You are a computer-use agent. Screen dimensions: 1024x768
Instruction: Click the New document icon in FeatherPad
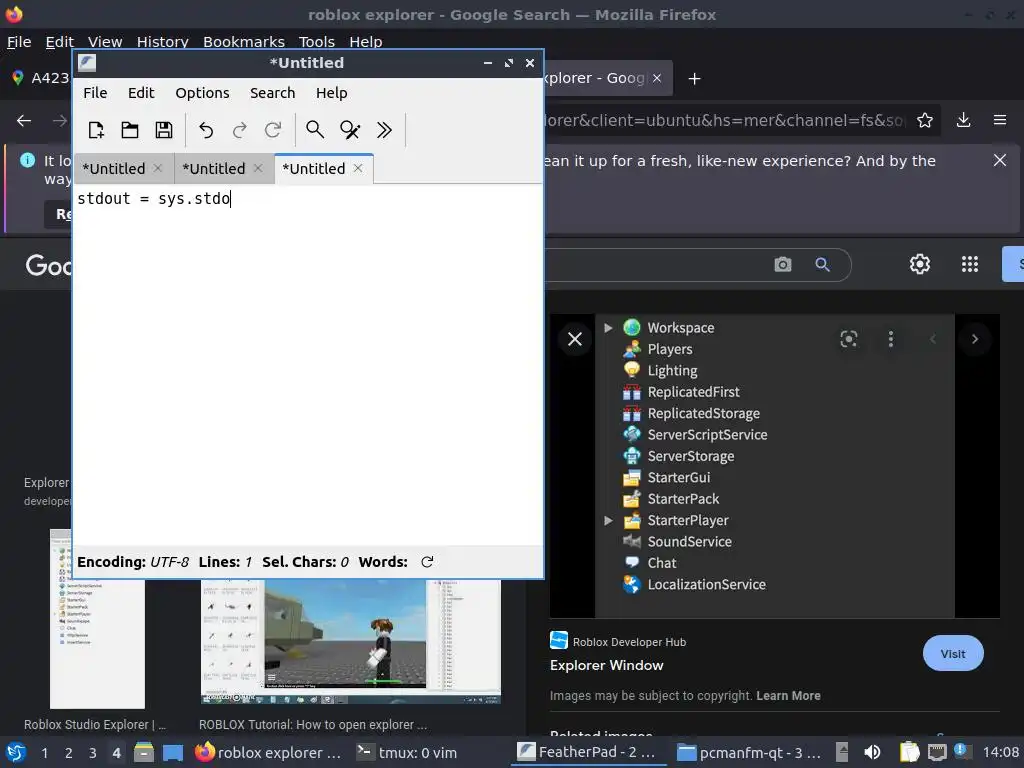point(96,130)
